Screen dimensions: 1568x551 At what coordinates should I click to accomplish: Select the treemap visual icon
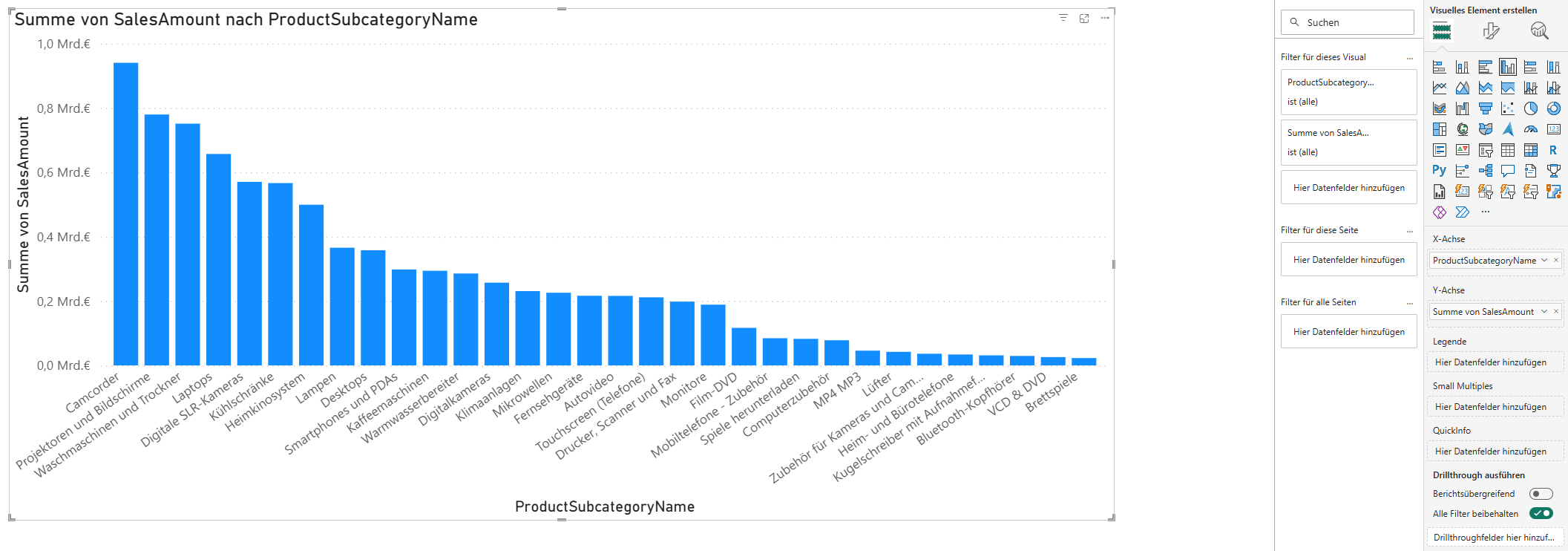point(1439,128)
